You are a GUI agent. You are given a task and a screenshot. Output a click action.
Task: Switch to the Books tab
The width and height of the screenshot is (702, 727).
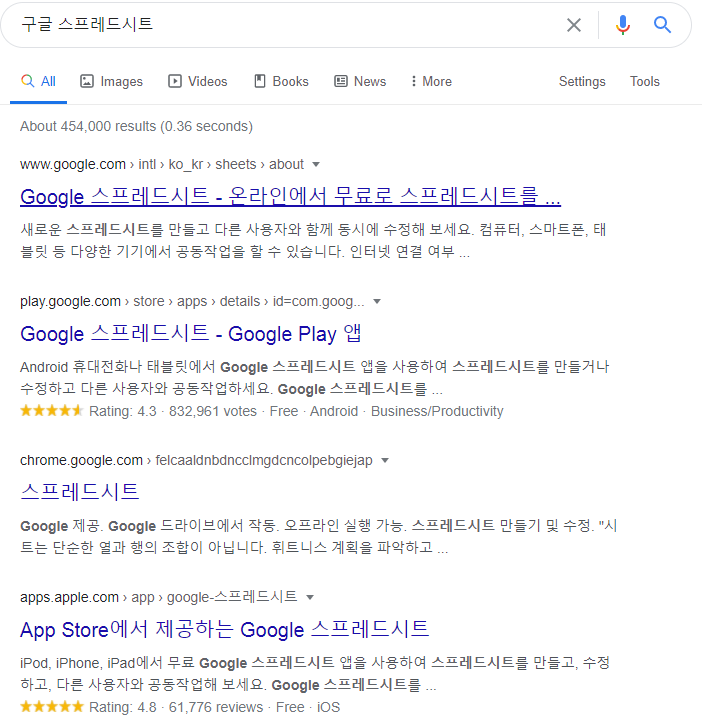[281, 82]
